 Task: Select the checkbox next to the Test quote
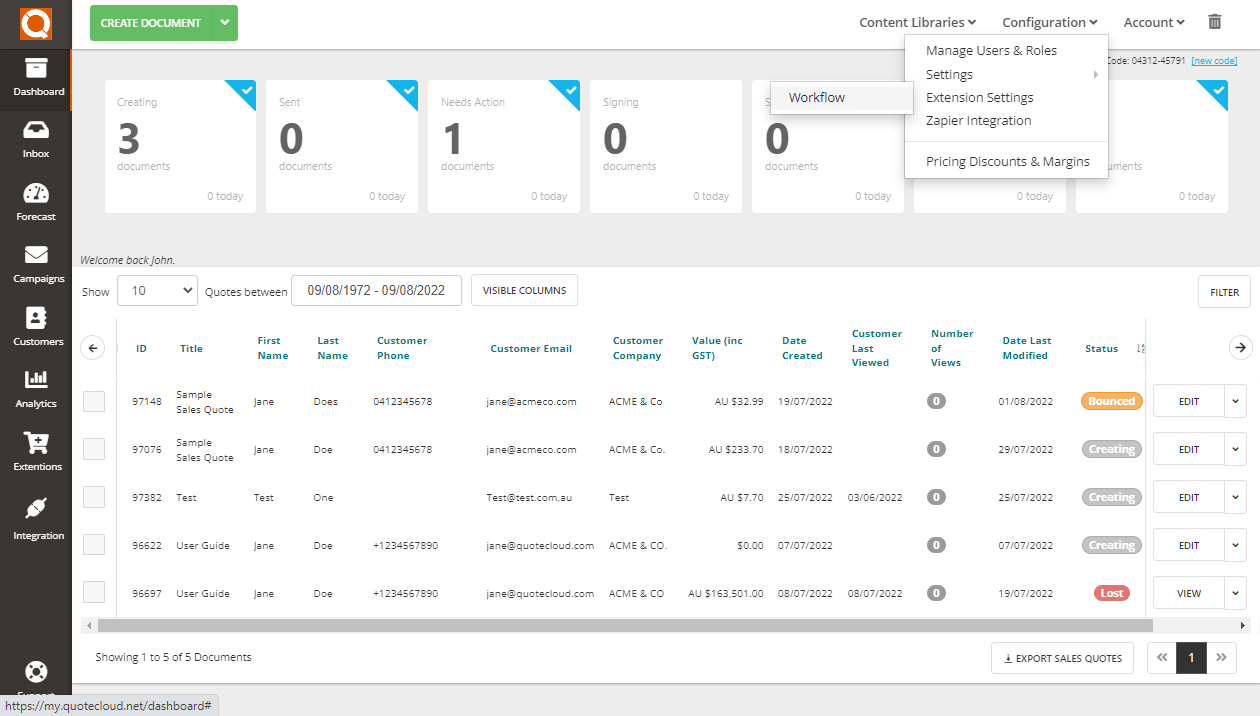94,497
